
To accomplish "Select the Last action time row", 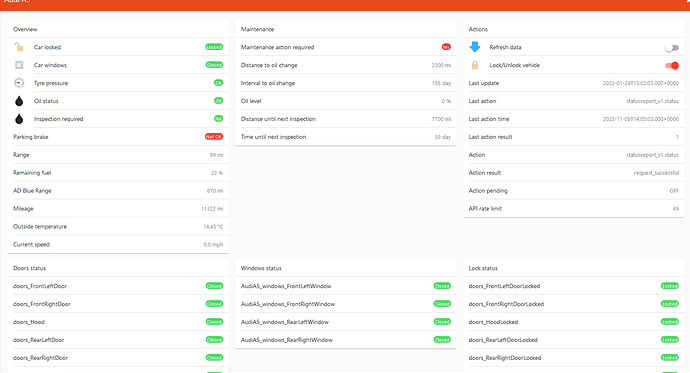I will pyautogui.click(x=574, y=119).
